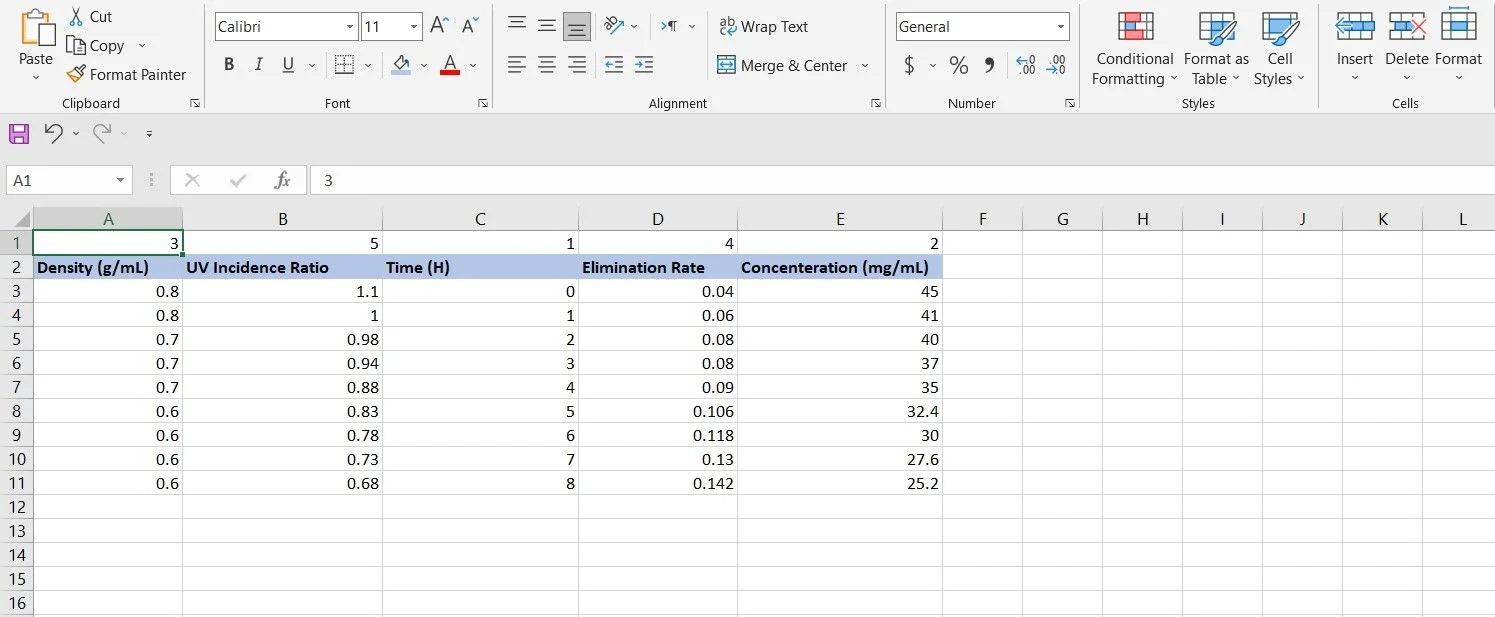Select row 5 header
The height and width of the screenshot is (617, 1495).
tap(16, 339)
